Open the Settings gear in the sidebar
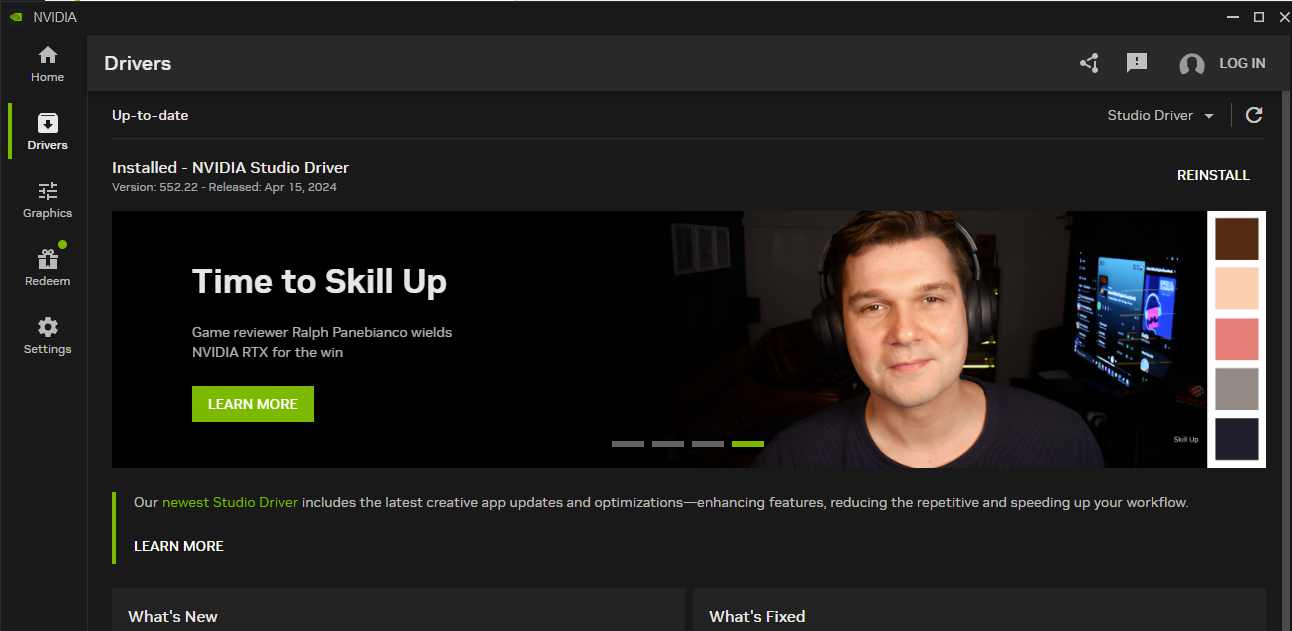 (47, 334)
